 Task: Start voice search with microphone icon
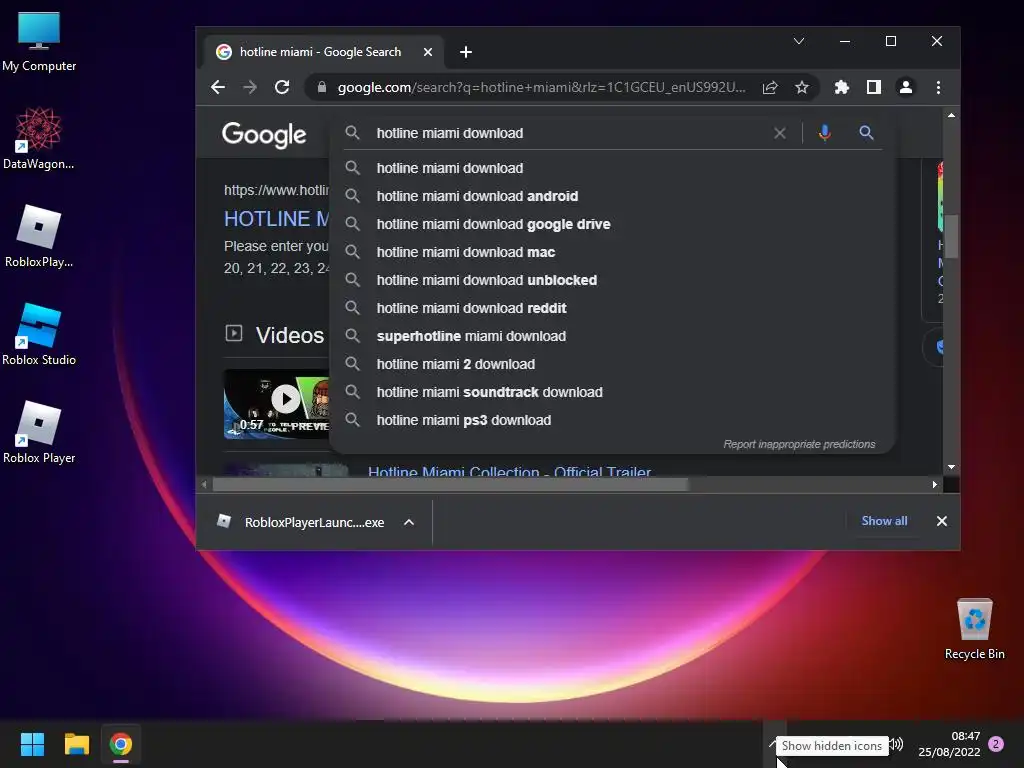point(825,133)
